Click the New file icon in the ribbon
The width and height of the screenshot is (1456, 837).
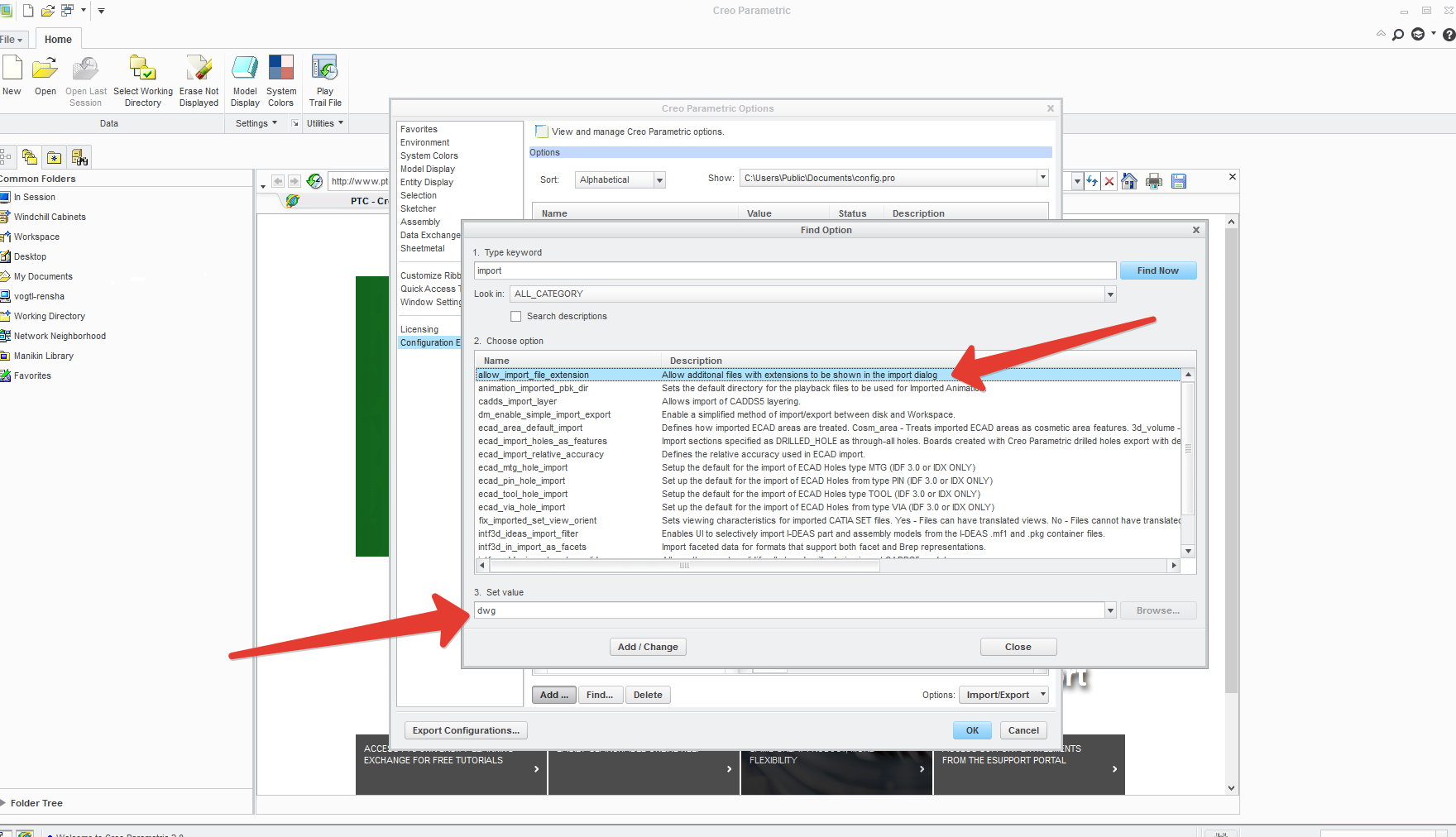12,68
